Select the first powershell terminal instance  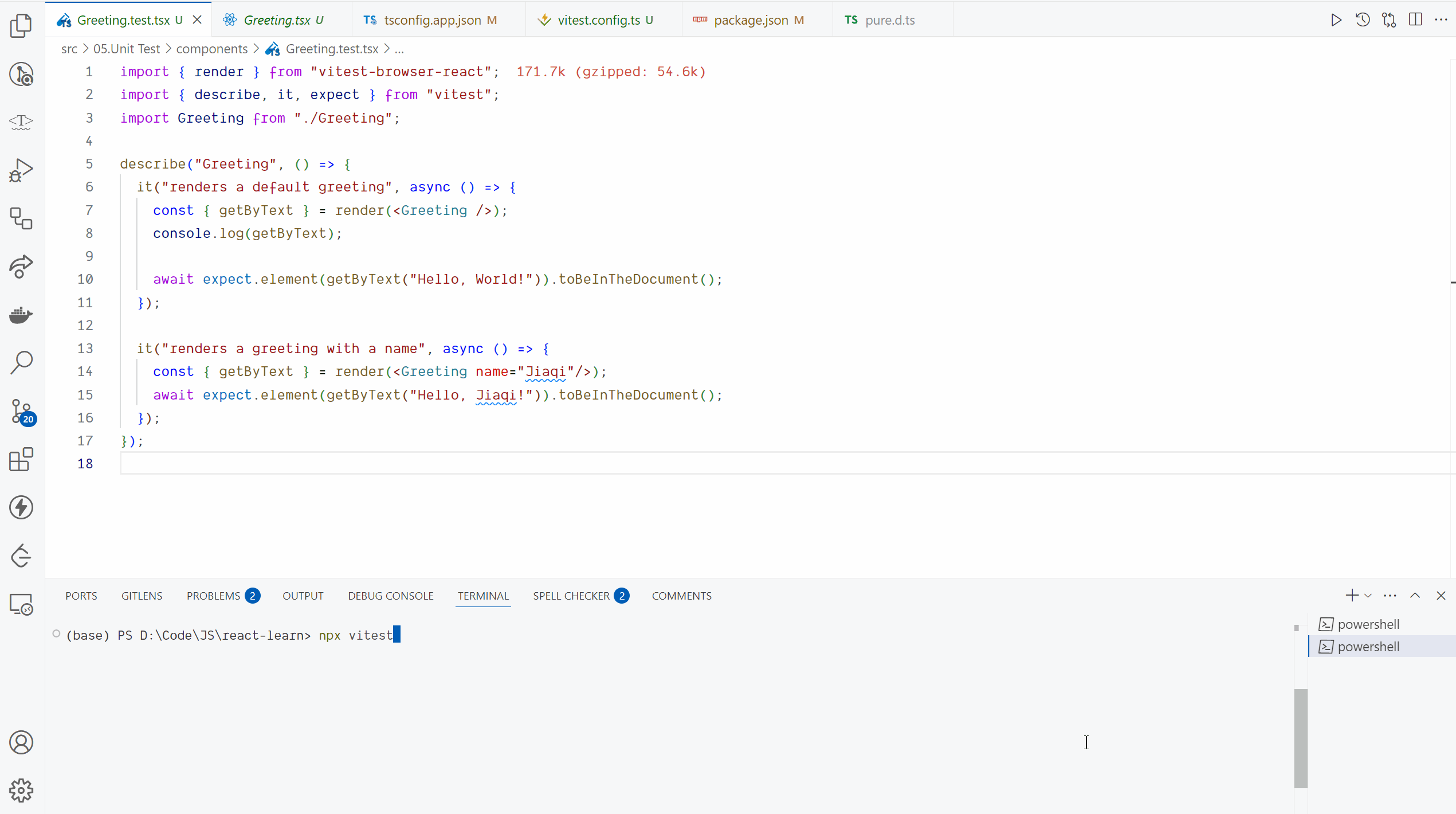(x=1368, y=624)
